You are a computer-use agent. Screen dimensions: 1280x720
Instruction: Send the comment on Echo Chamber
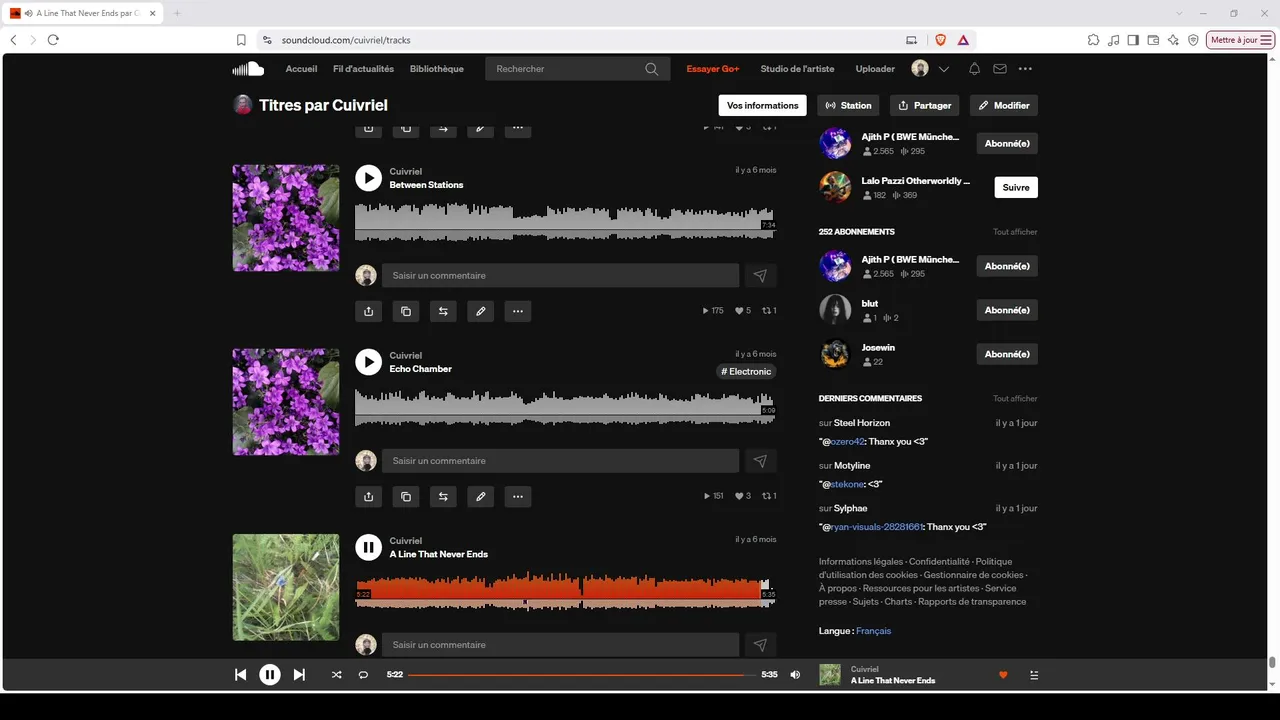(760, 461)
